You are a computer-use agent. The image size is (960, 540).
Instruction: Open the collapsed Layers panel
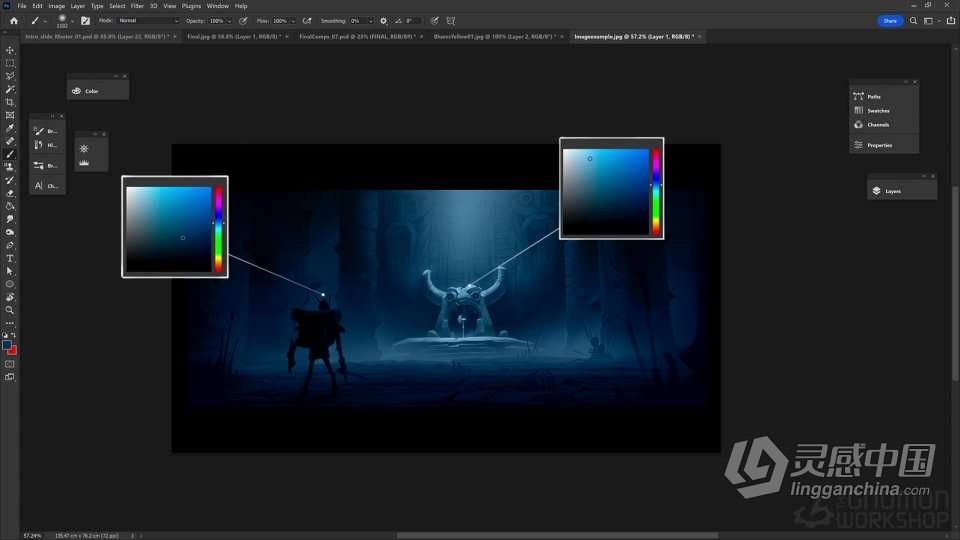(901, 191)
